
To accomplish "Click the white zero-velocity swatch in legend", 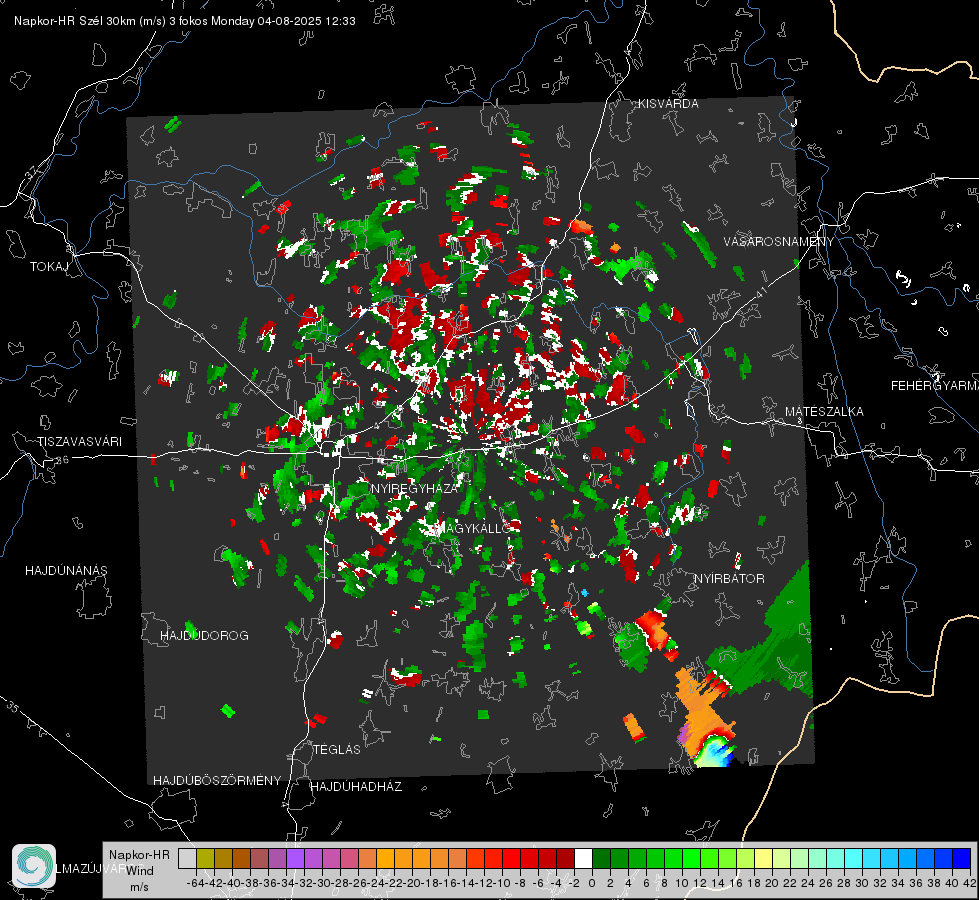I will 583,858.
